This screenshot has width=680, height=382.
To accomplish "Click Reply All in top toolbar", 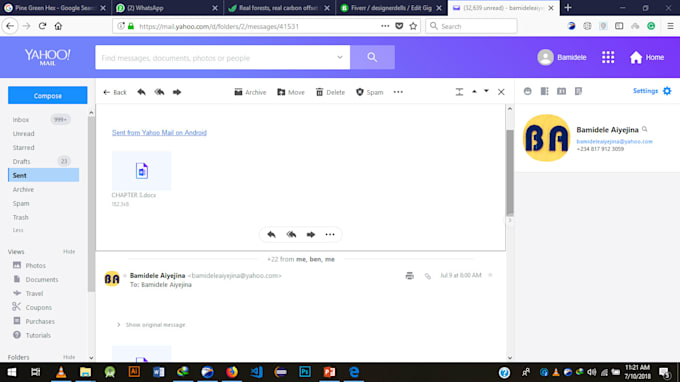I will click(159, 92).
